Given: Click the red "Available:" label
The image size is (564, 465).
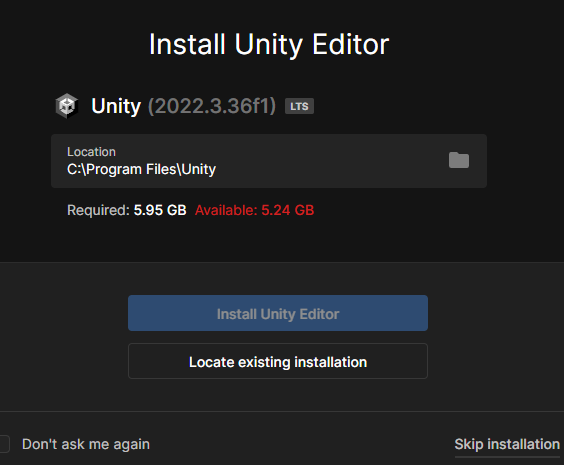Looking at the screenshot, I should (x=226, y=210).
